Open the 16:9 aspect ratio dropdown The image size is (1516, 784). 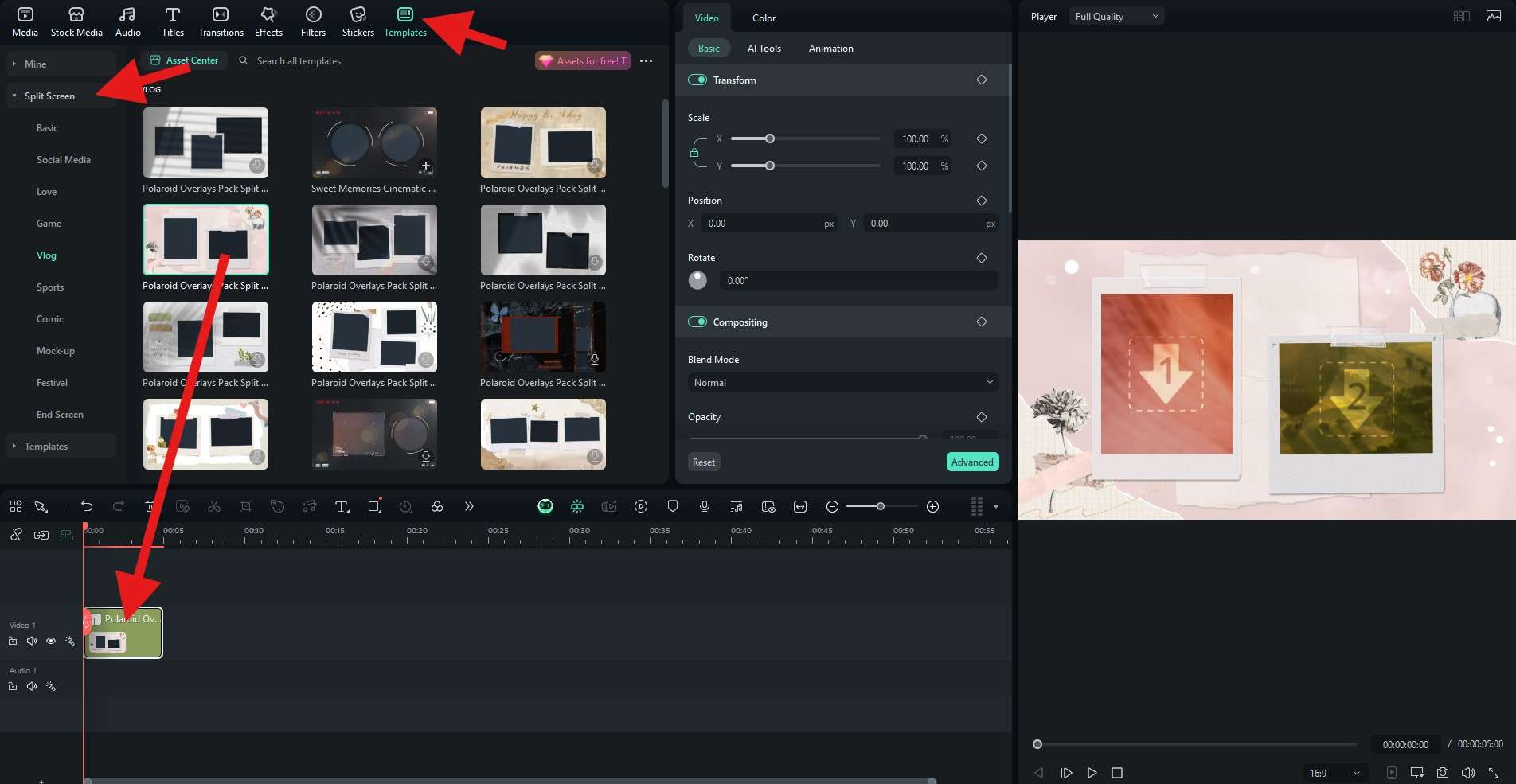coord(1334,773)
